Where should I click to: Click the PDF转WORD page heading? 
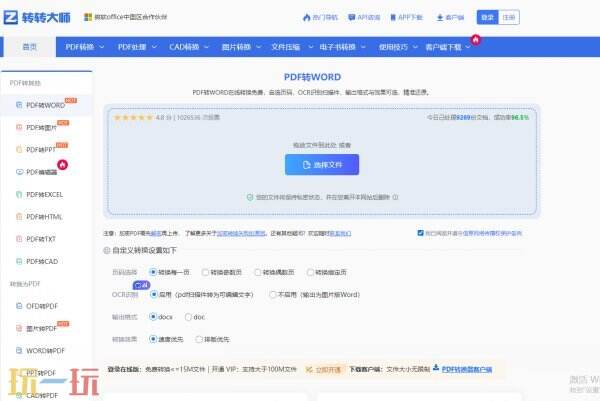pos(312,77)
